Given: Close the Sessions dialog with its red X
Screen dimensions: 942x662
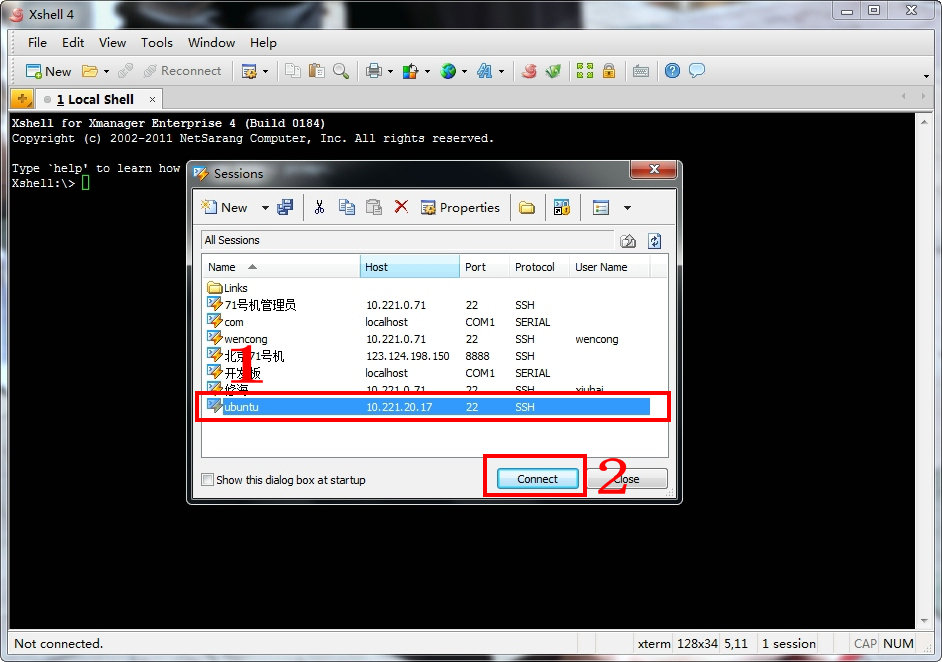Looking at the screenshot, I should tap(654, 169).
